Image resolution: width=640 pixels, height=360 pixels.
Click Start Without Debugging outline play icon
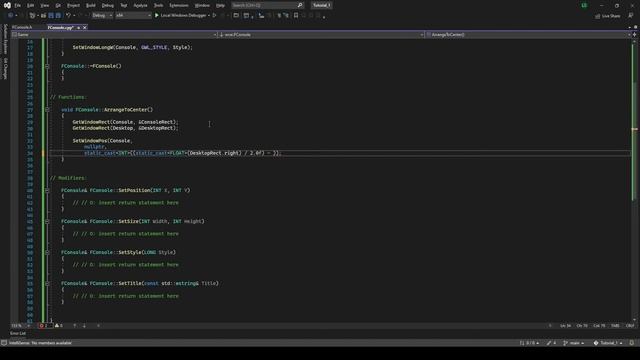pos(215,16)
